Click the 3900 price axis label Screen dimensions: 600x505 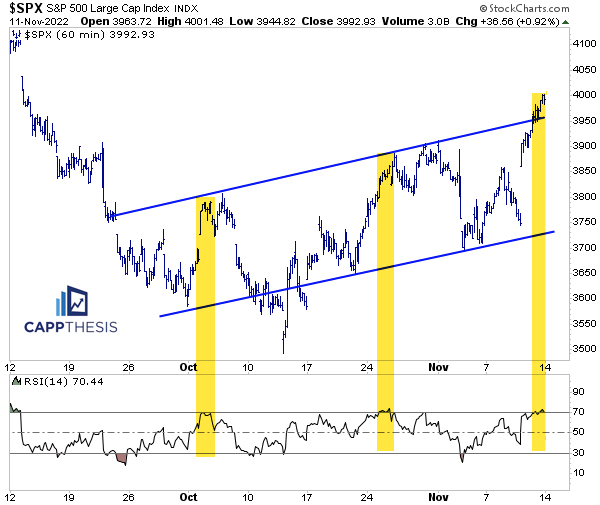pos(584,145)
